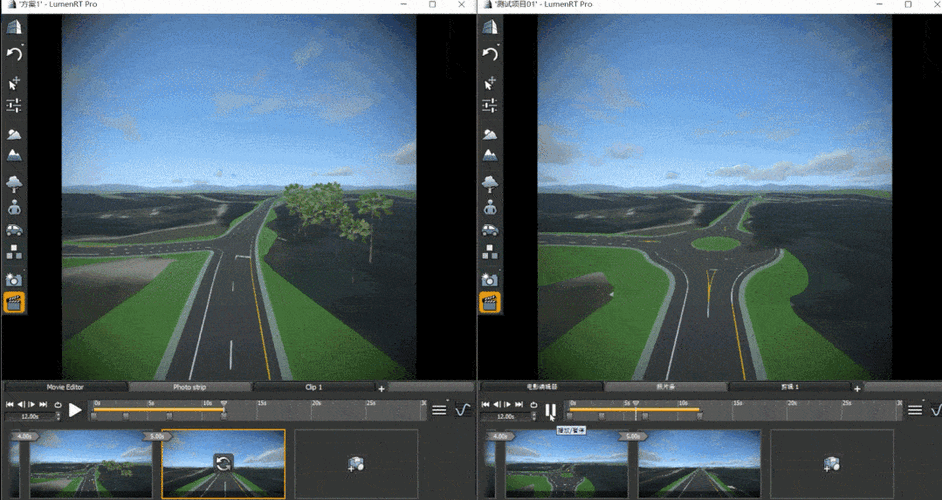942x500 pixels.
Task: Click the 12.00s duration field in the right window
Action: tap(506, 416)
